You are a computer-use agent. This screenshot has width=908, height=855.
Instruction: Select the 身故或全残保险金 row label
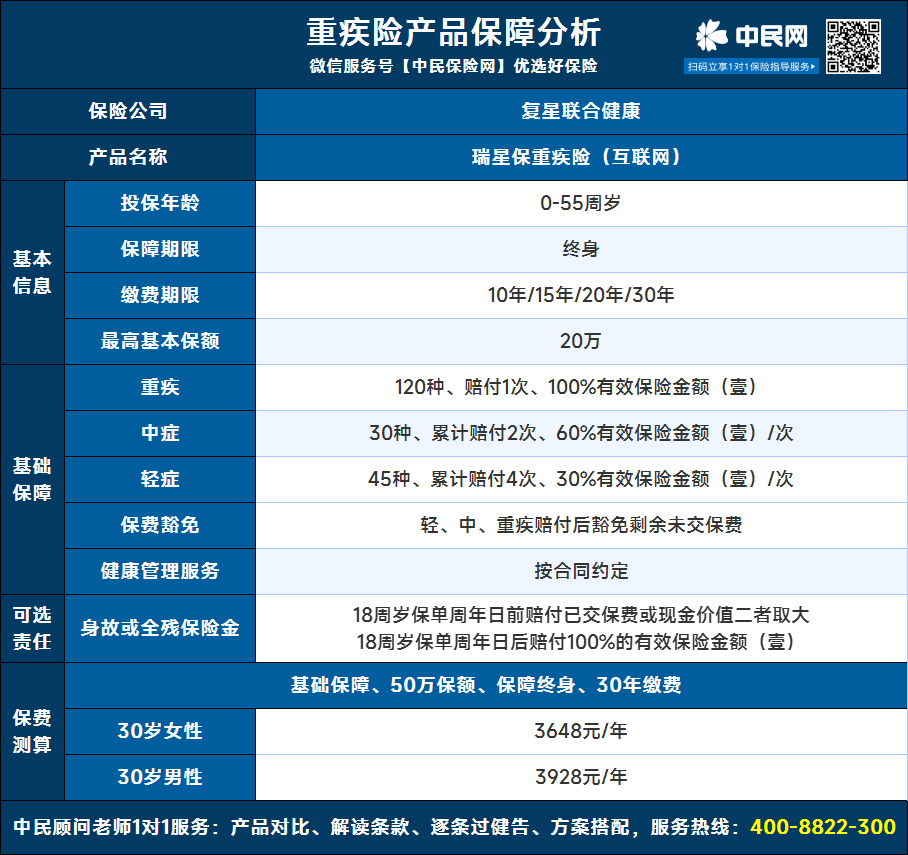[160, 629]
